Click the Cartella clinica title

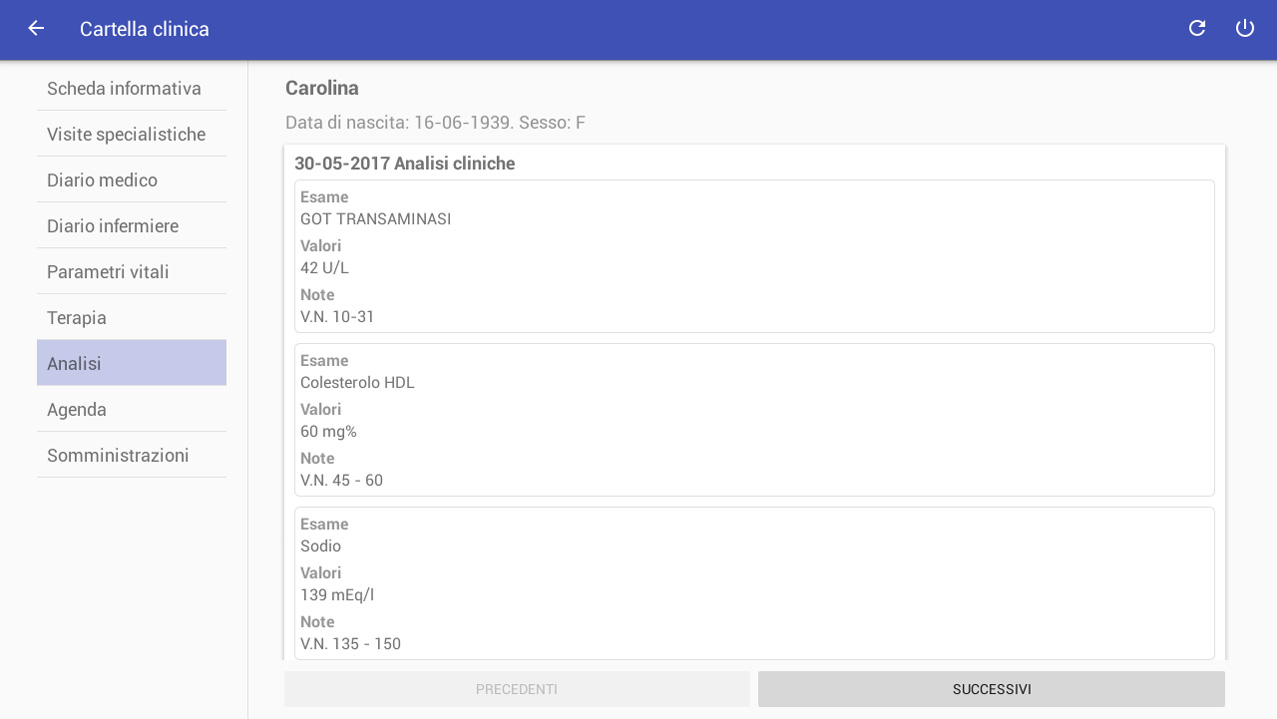point(145,29)
